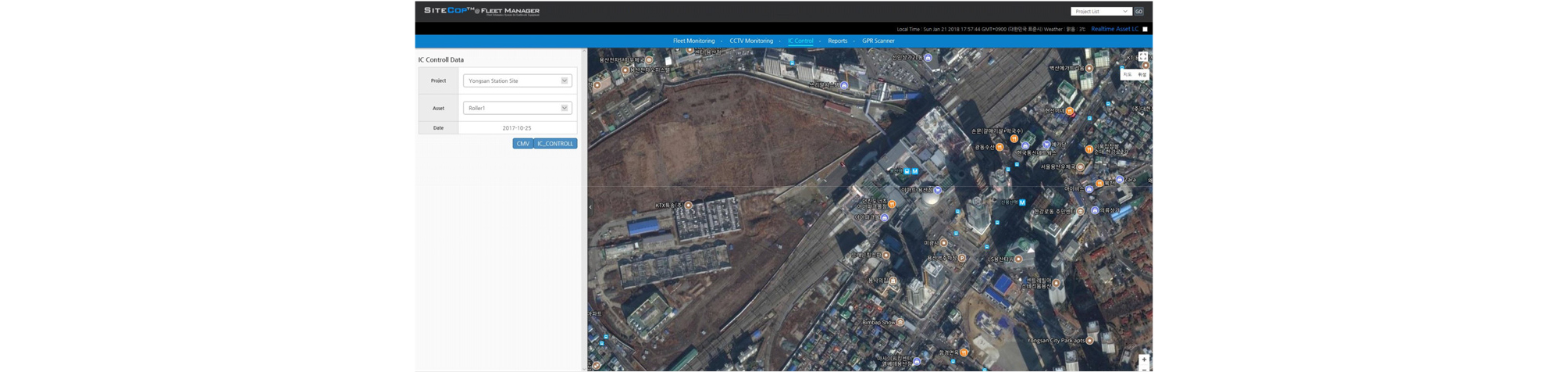Open the Reports tab
This screenshot has height=372, width=1568.
tap(837, 41)
